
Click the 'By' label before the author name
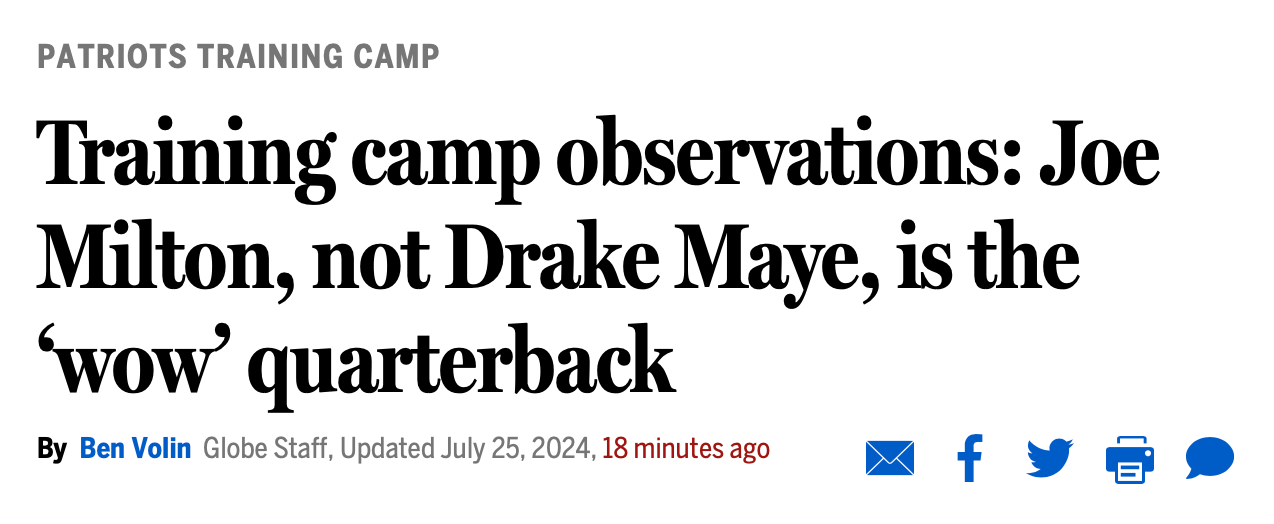51,449
